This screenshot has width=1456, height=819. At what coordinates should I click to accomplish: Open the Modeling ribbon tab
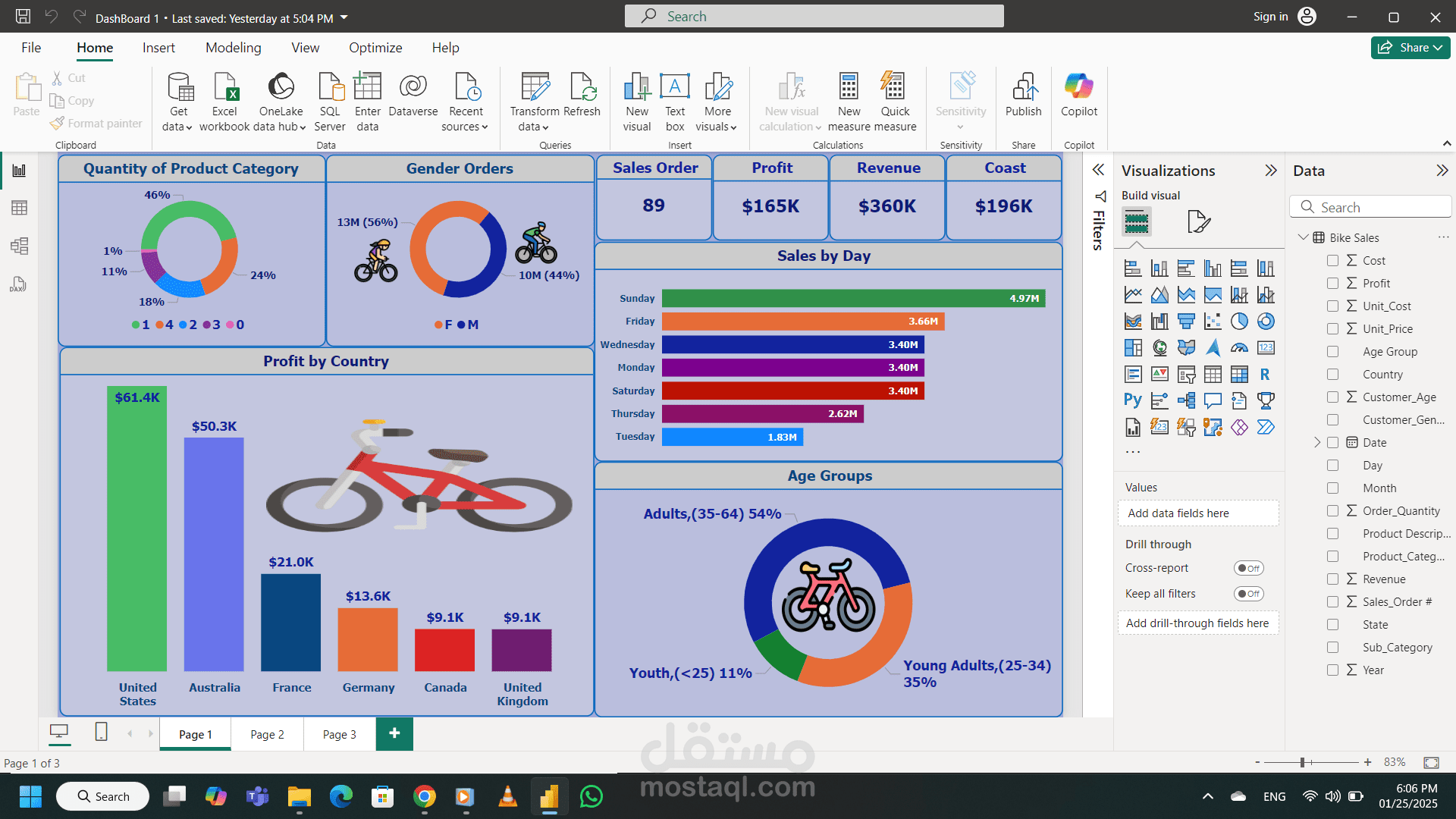click(233, 48)
